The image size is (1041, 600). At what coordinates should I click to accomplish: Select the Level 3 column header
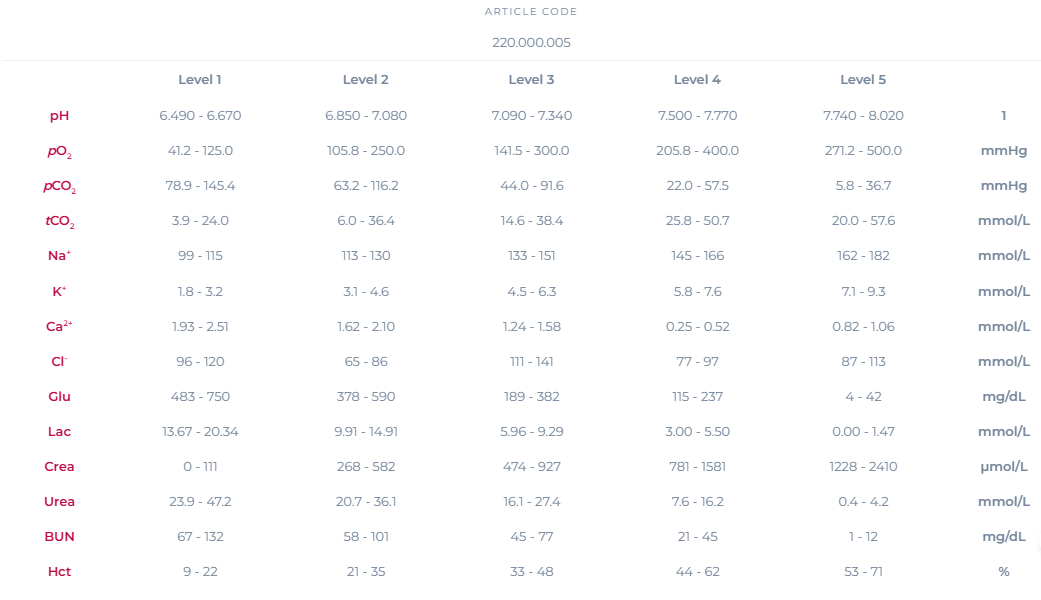click(x=531, y=80)
